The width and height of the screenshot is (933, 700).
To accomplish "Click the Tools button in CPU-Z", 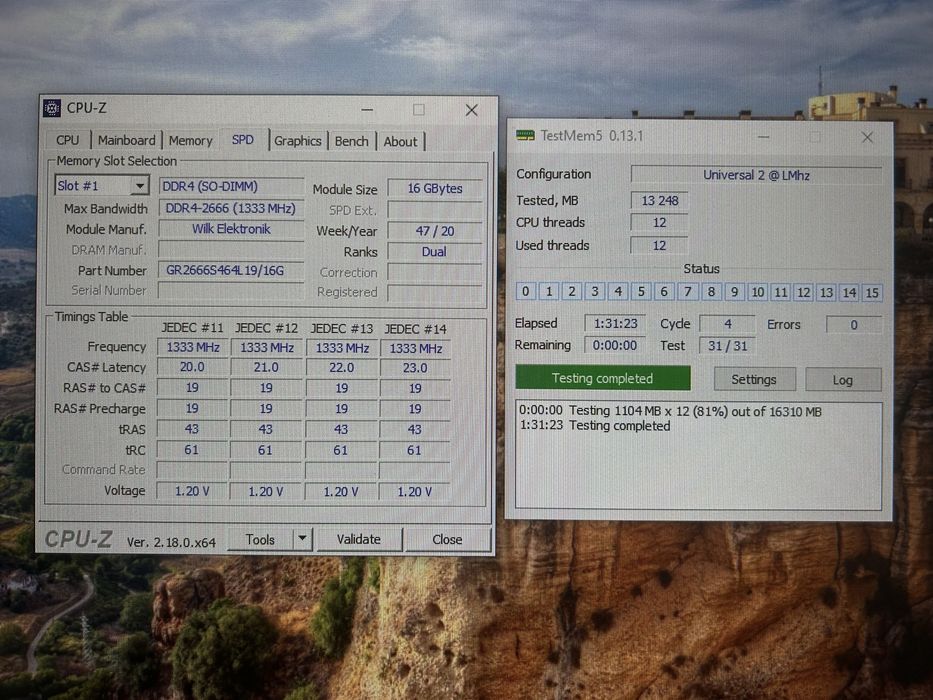I will pyautogui.click(x=260, y=539).
